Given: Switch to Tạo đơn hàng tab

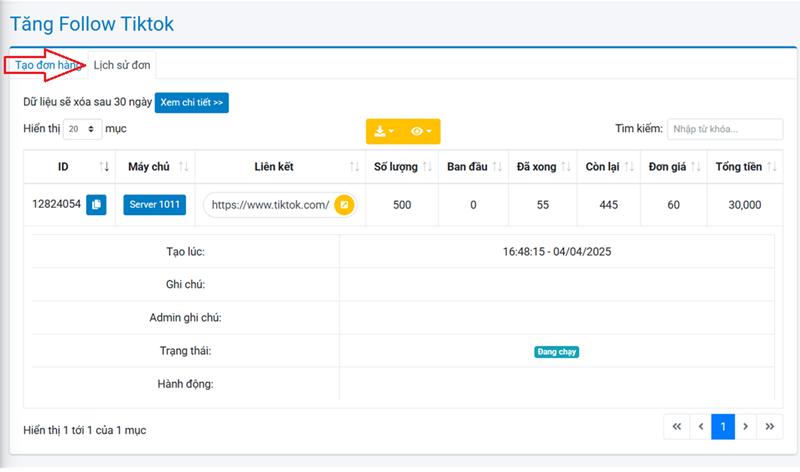Looking at the screenshot, I should (48, 65).
